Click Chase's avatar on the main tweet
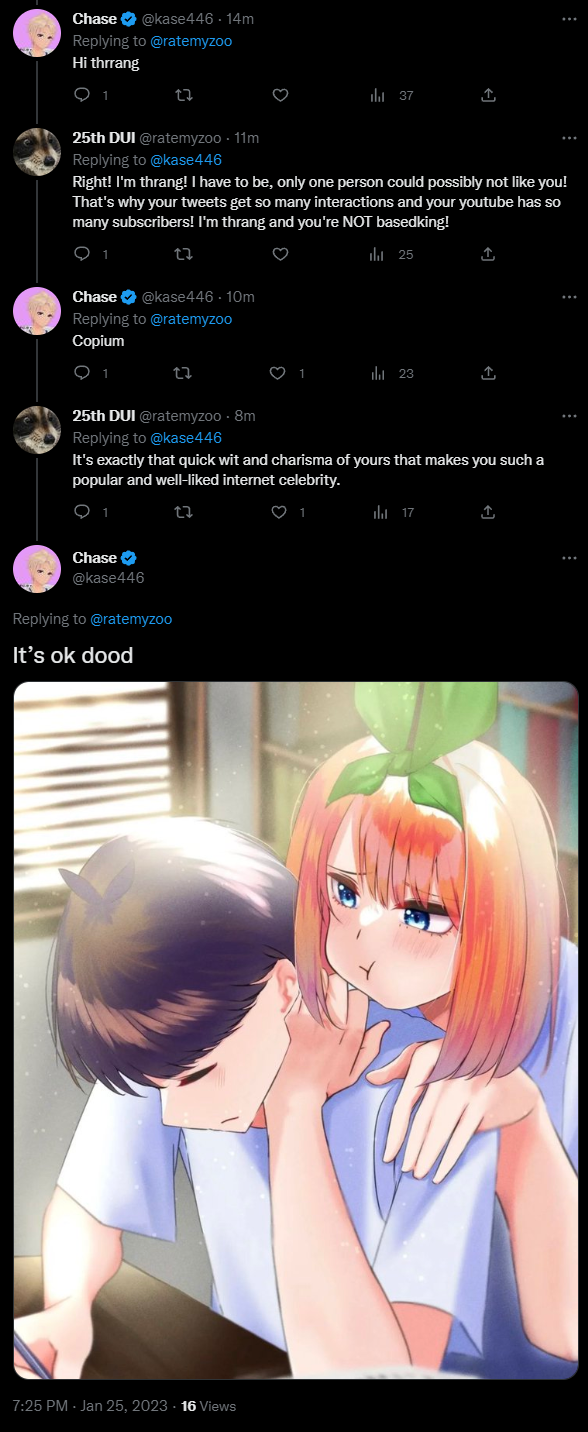This screenshot has width=588, height=1432. coord(37,568)
